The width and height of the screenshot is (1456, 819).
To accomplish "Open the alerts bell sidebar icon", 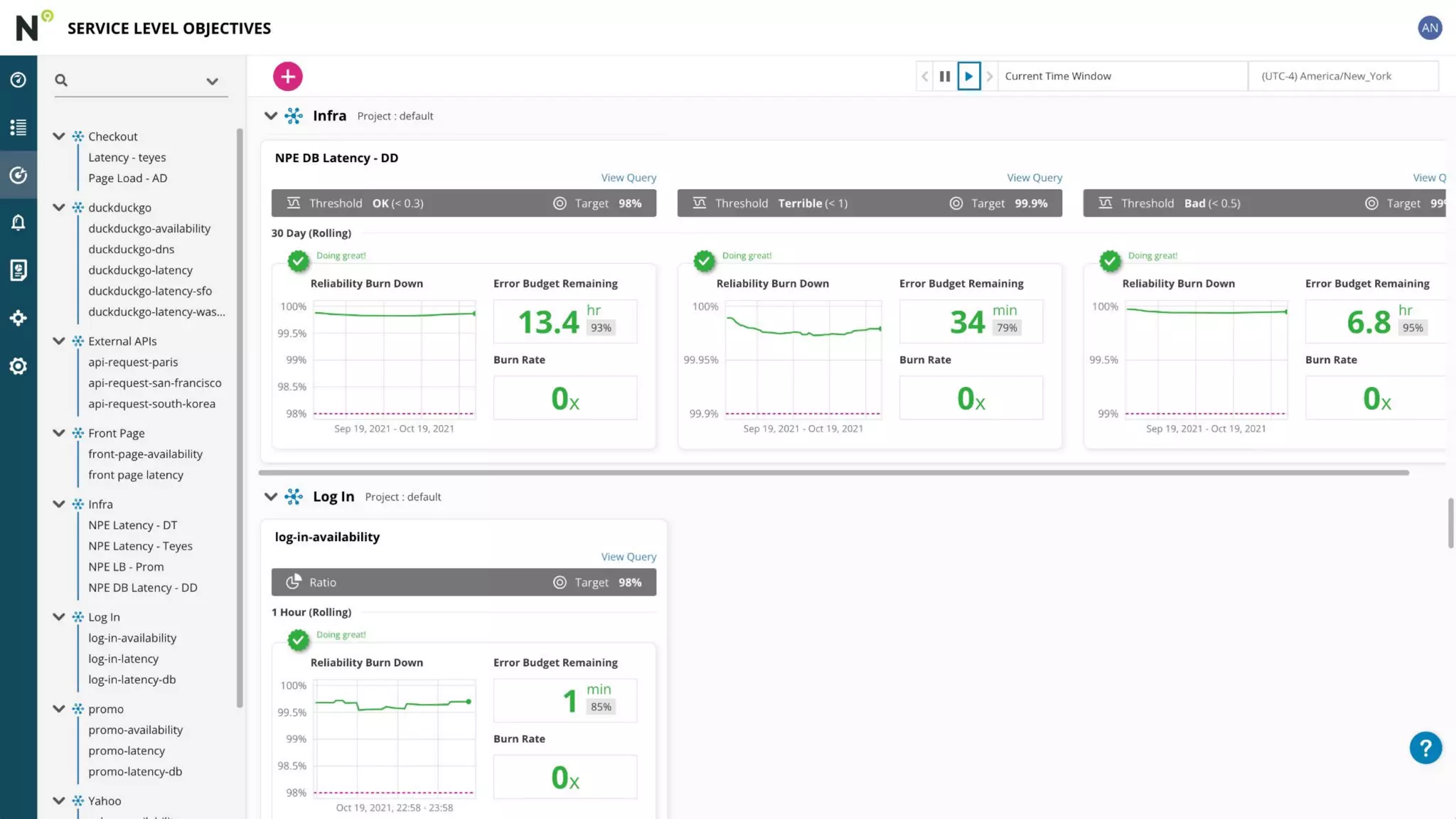I will pyautogui.click(x=18, y=223).
